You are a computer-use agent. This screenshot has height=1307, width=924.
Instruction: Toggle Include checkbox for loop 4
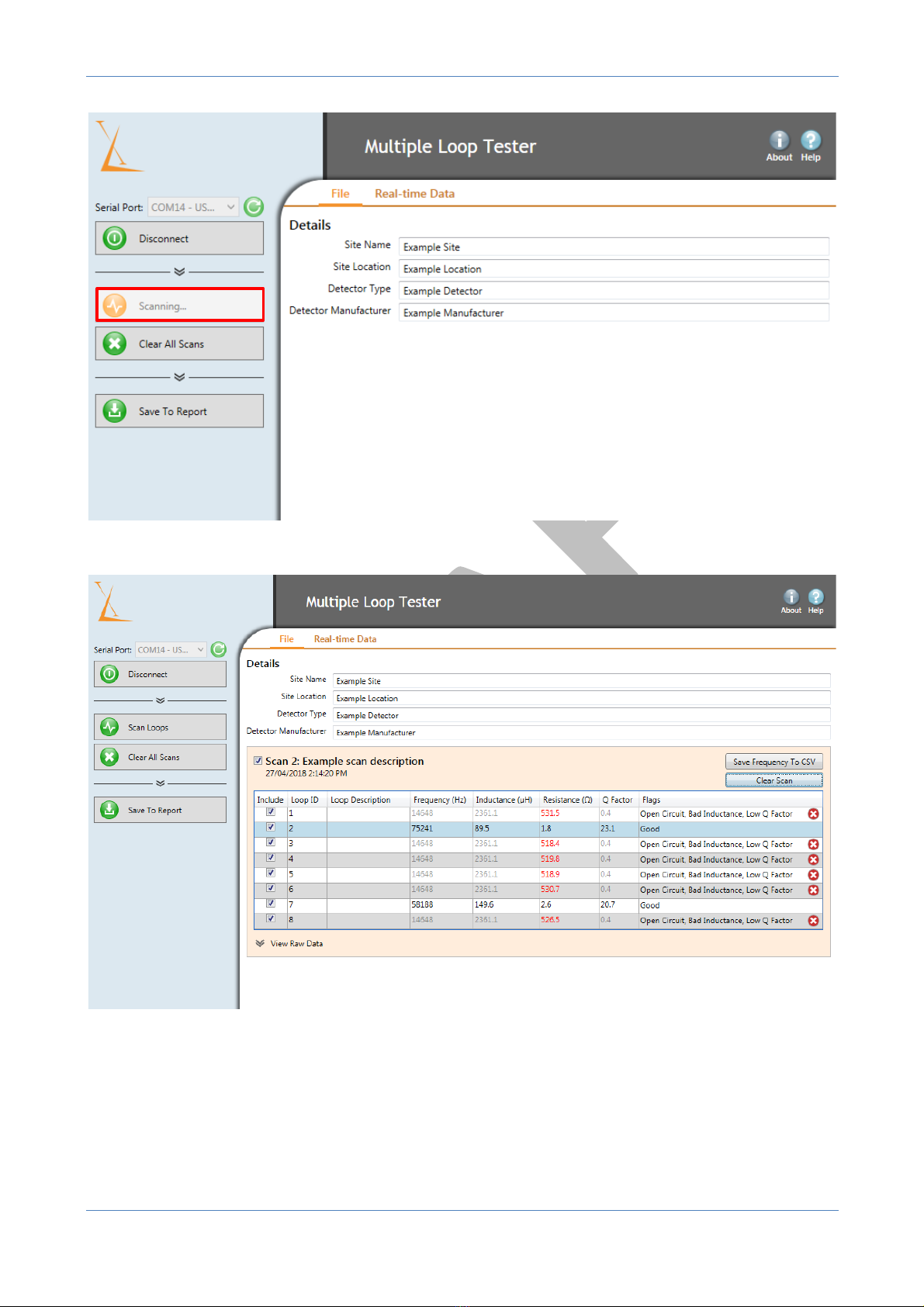click(x=271, y=858)
